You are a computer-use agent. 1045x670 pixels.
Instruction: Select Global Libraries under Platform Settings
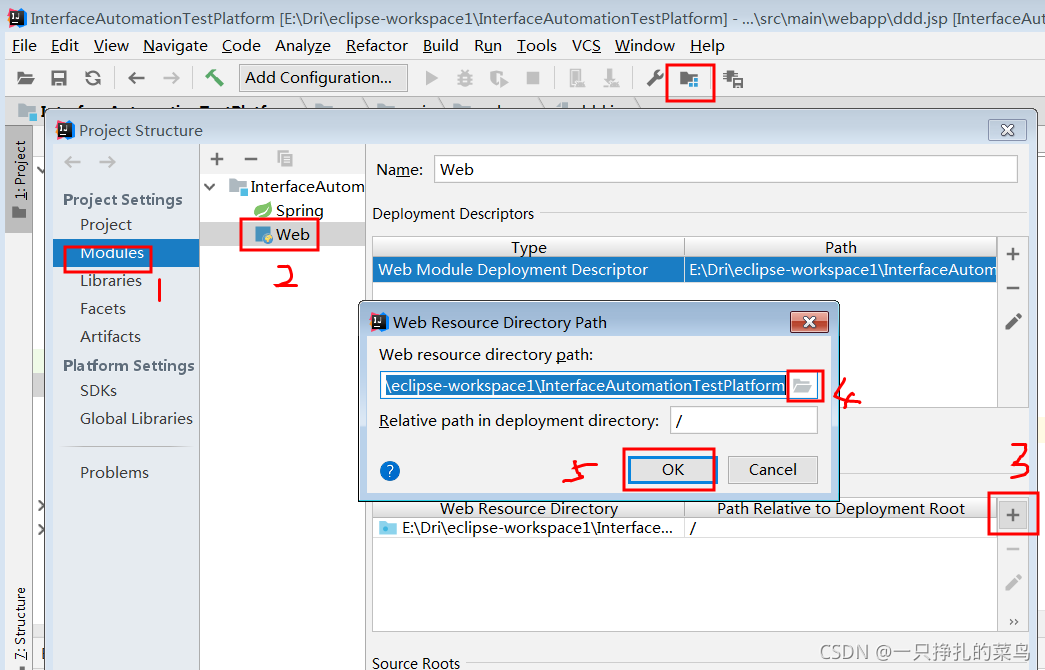coord(136,419)
